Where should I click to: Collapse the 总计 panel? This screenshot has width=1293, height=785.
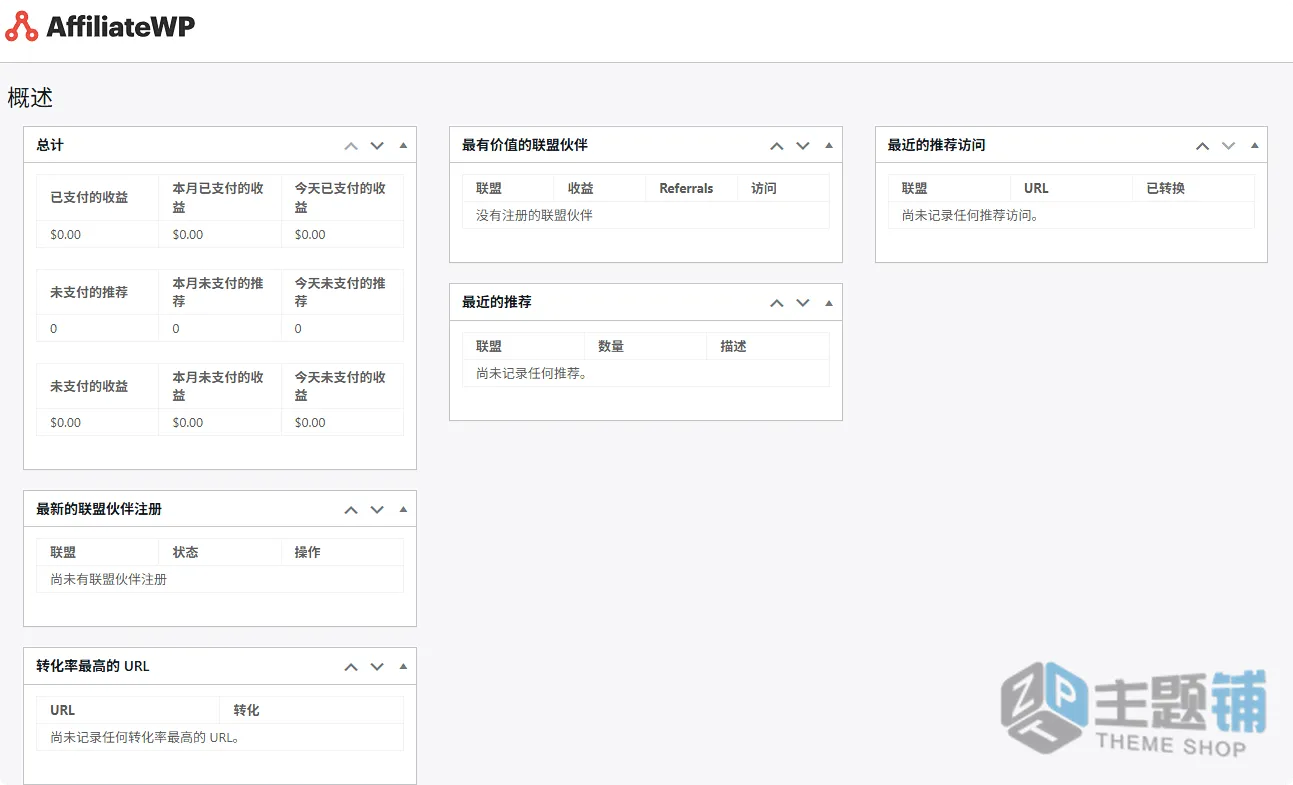[403, 145]
